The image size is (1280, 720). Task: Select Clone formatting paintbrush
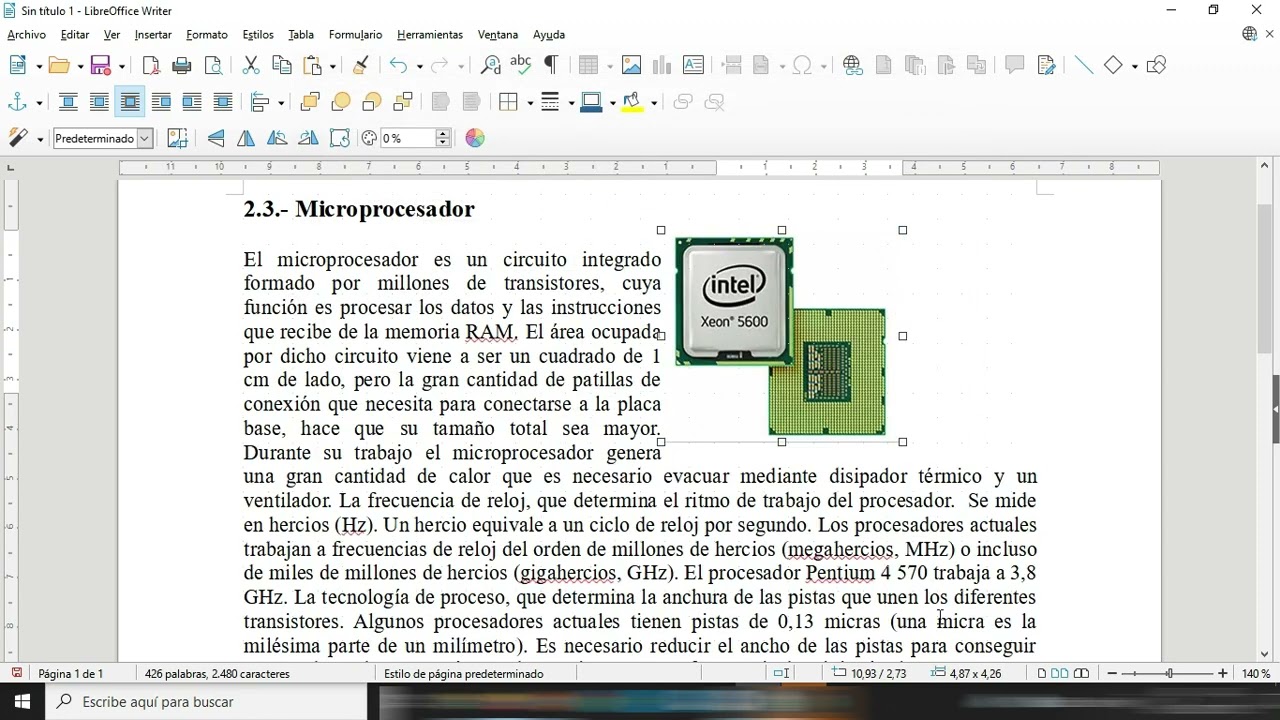tap(361, 65)
